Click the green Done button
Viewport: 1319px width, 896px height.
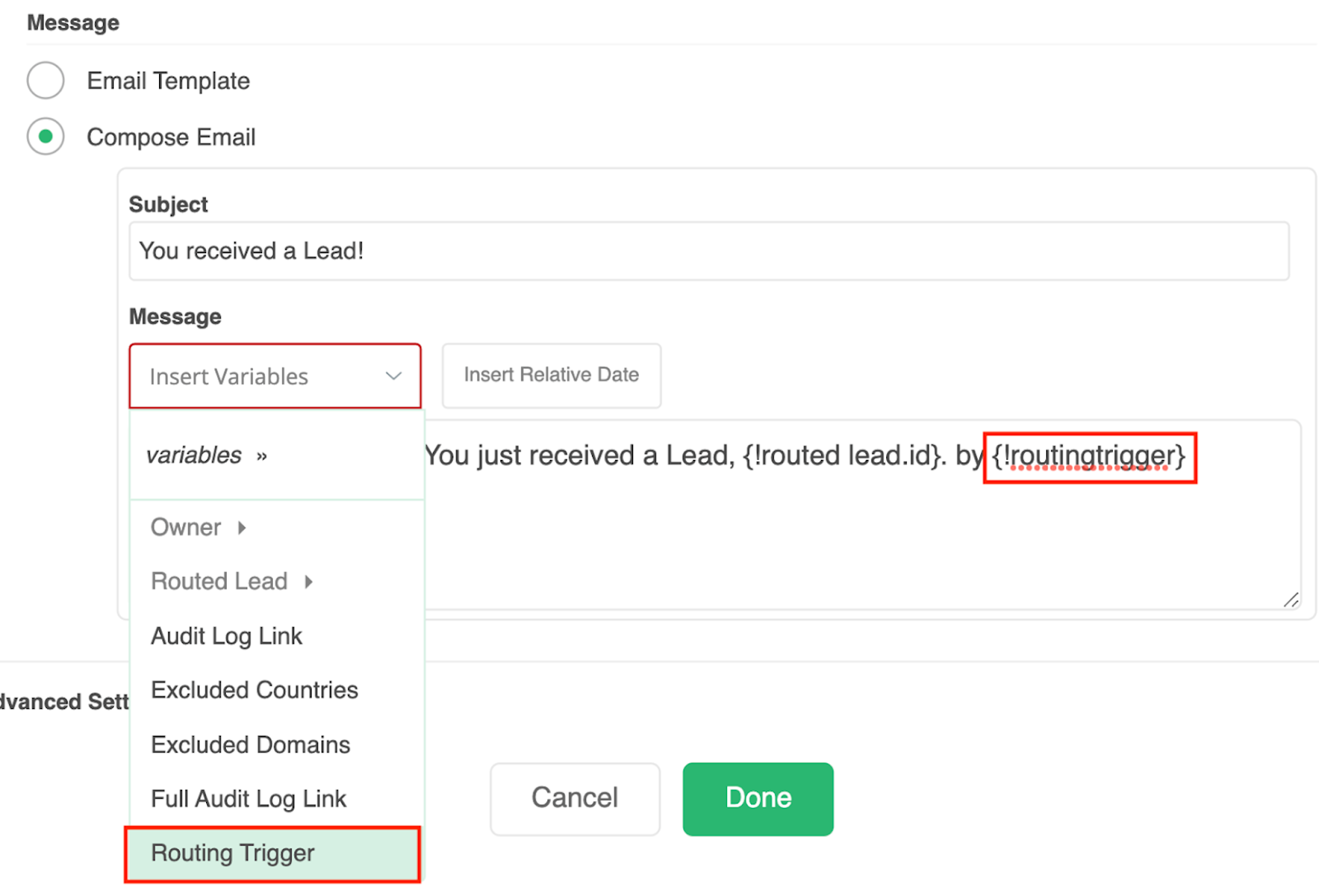pos(758,798)
